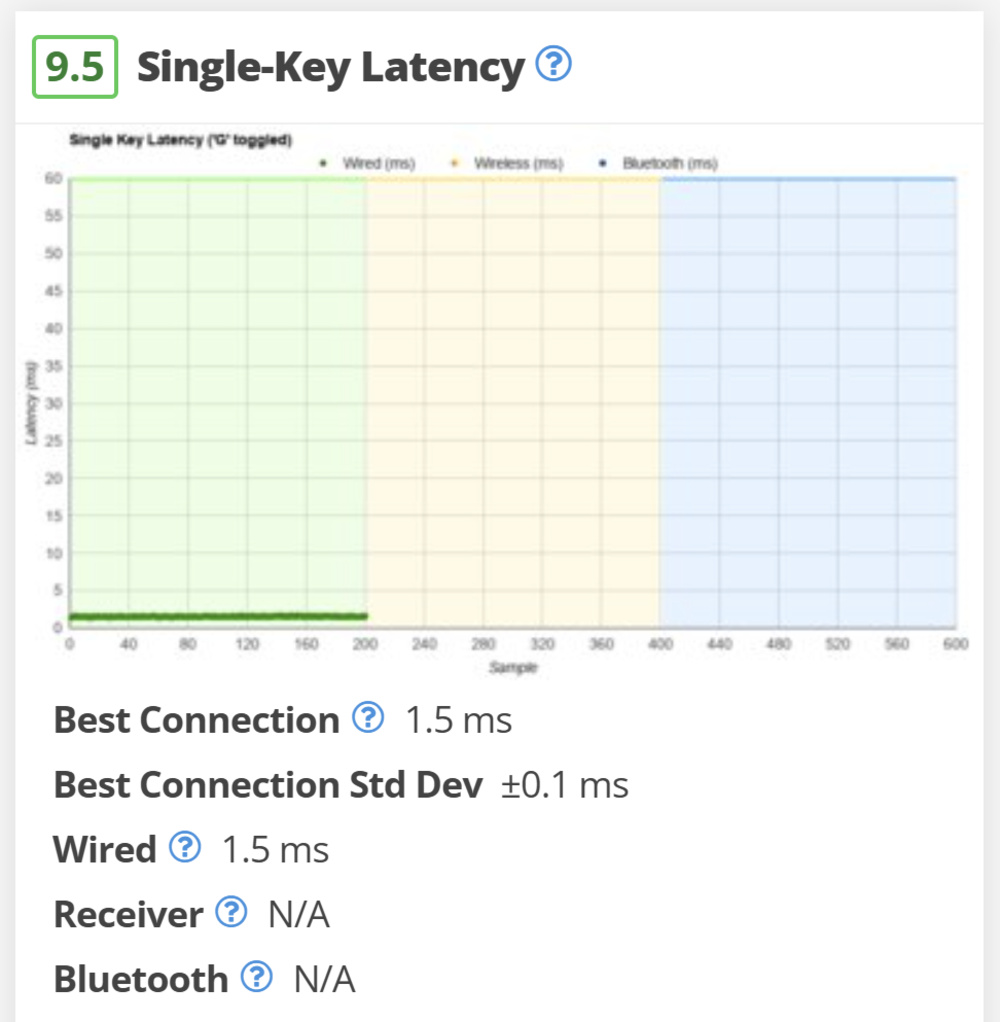The height and width of the screenshot is (1022, 1000).
Task: Click the Receiver help icon
Action: [x=230, y=912]
